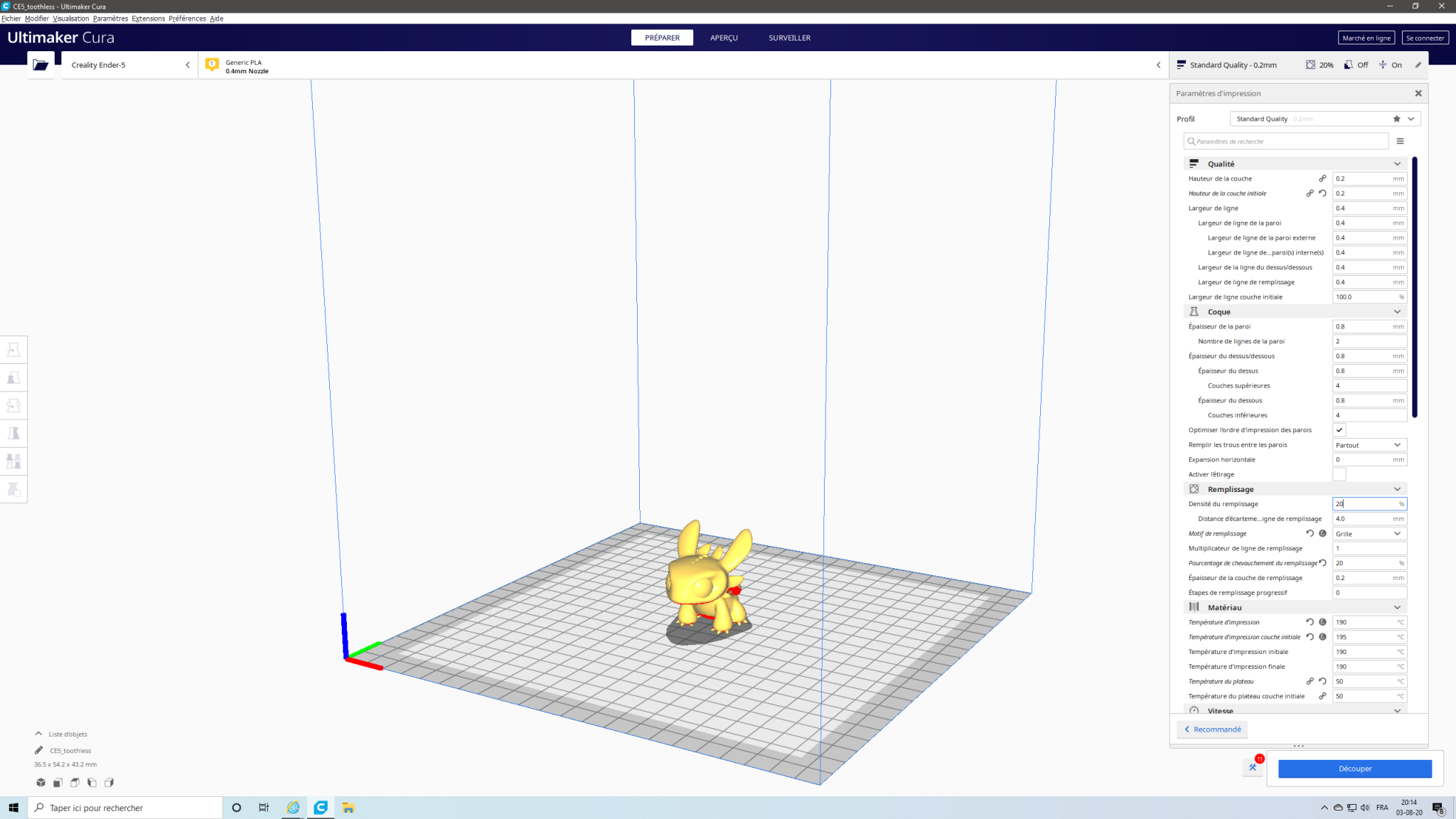Switch to the APERÇU tab
Screen dimensions: 1456x819
(724, 38)
